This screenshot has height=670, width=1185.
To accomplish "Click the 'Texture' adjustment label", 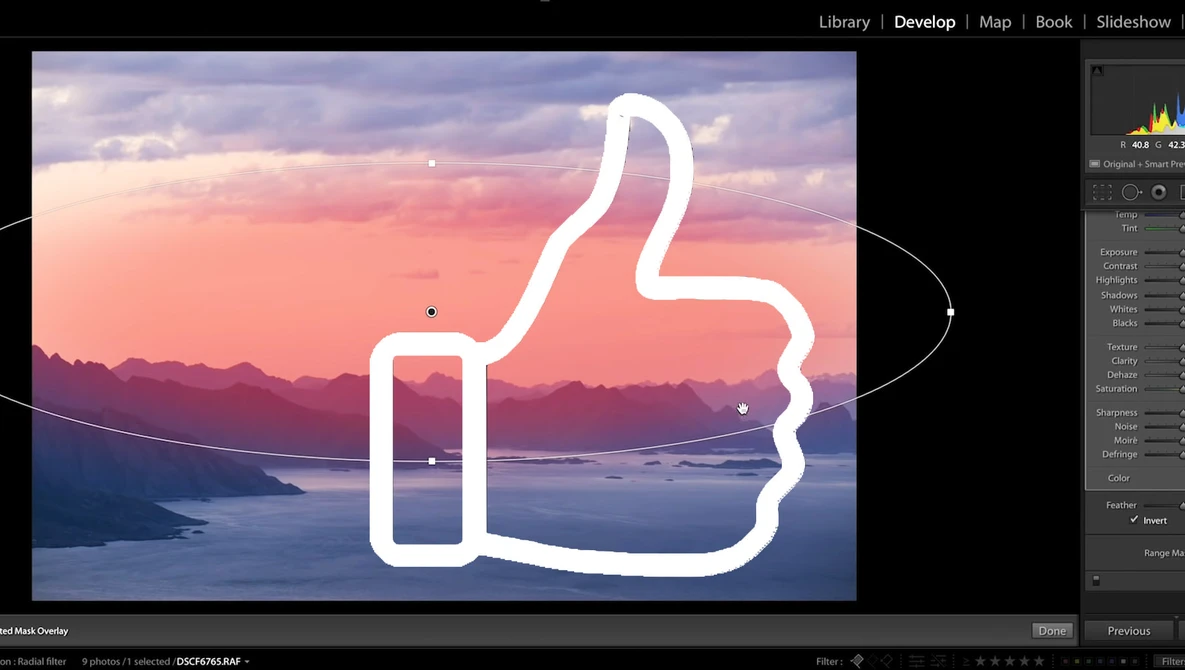I will click(x=1122, y=347).
